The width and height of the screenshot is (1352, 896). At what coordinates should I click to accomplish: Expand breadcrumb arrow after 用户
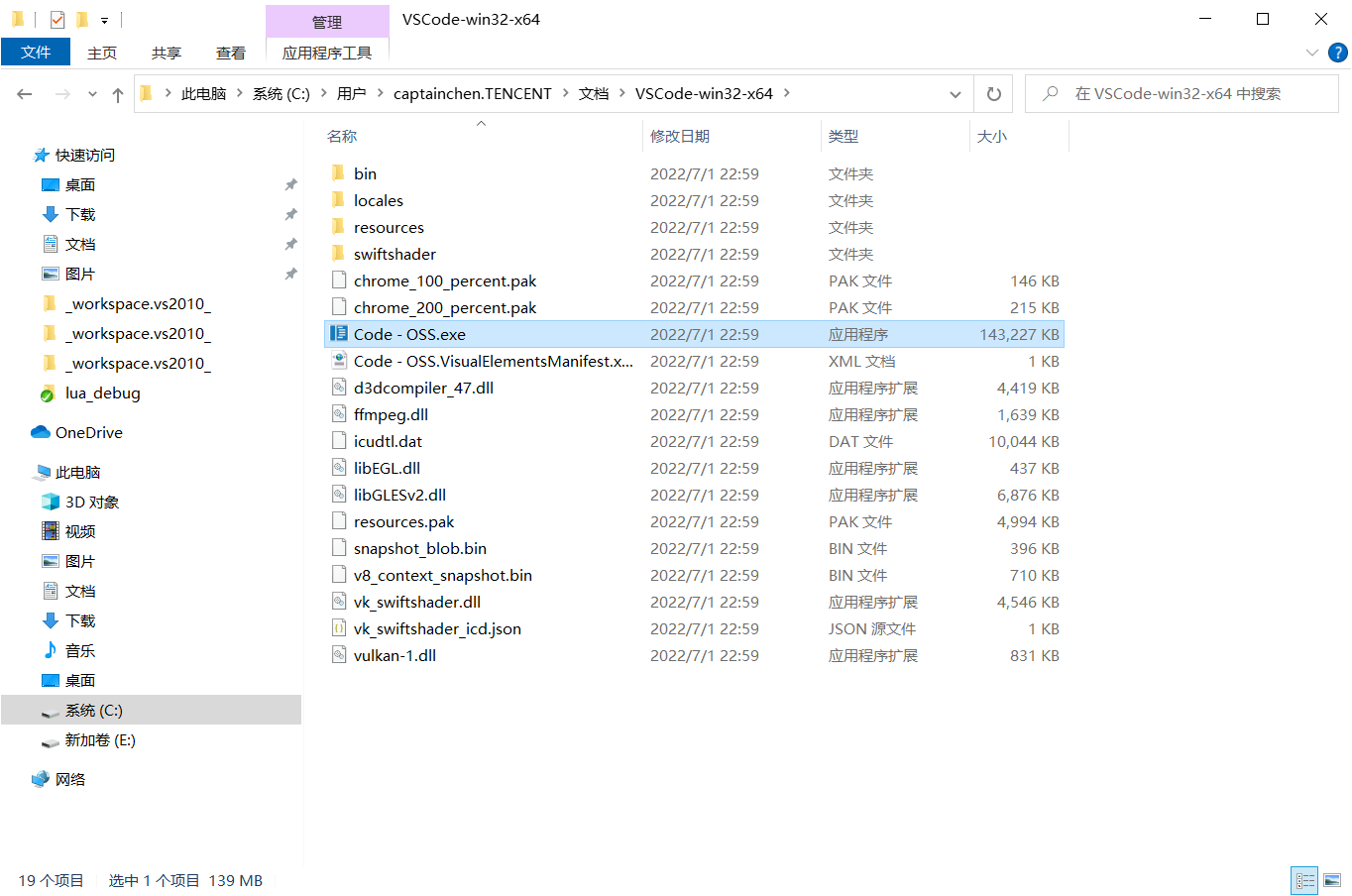pyautogui.click(x=379, y=93)
